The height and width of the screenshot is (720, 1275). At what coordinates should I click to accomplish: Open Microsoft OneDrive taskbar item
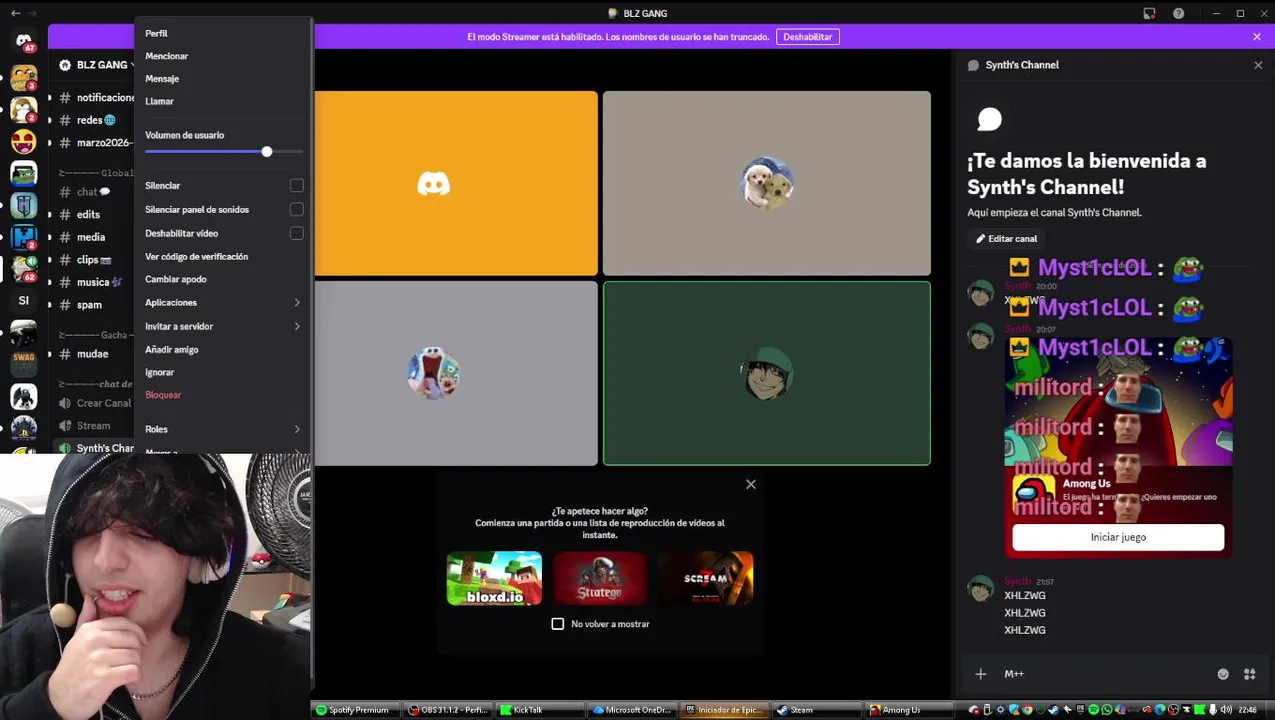(632, 710)
